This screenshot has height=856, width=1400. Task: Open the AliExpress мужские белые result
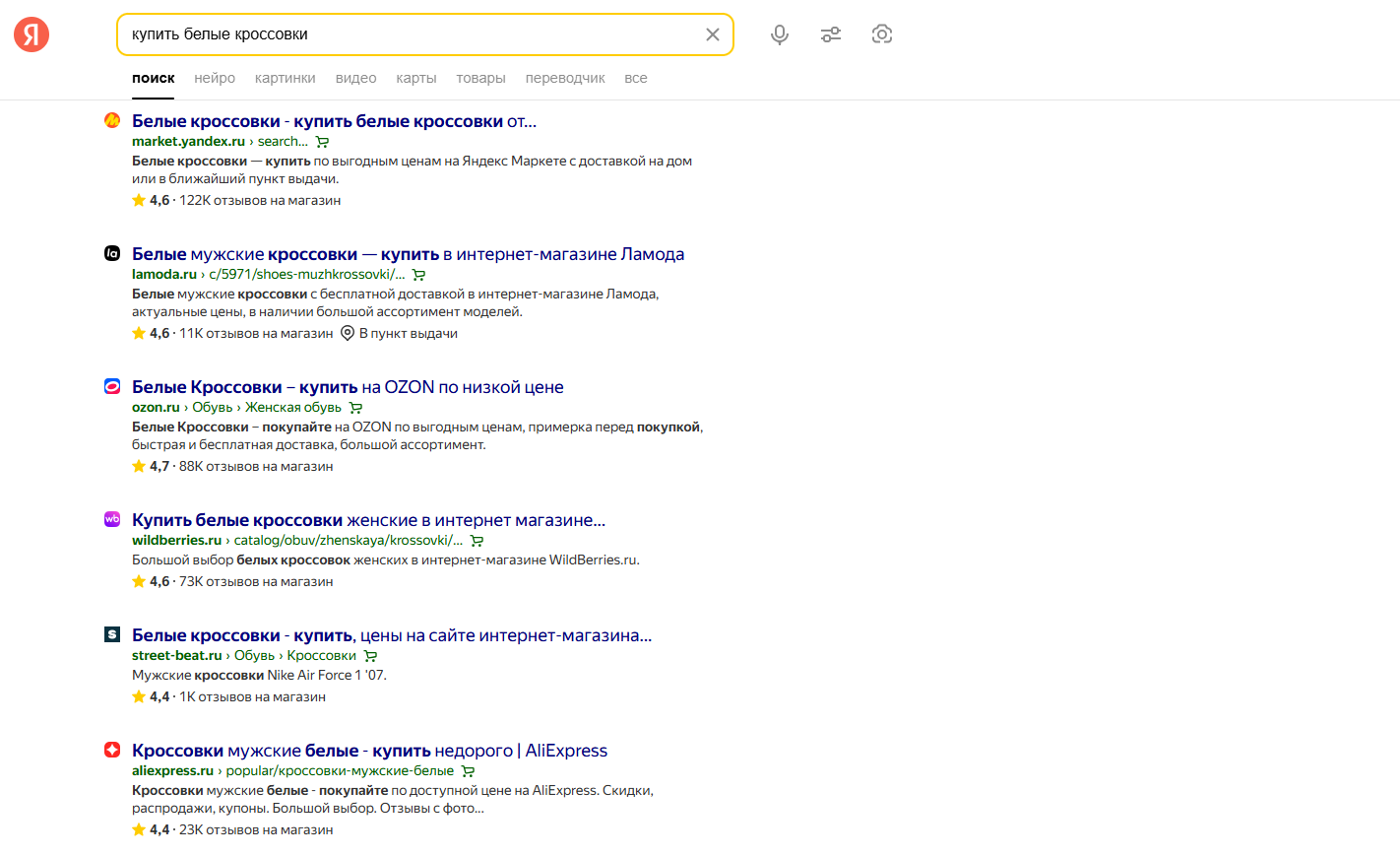tap(369, 751)
